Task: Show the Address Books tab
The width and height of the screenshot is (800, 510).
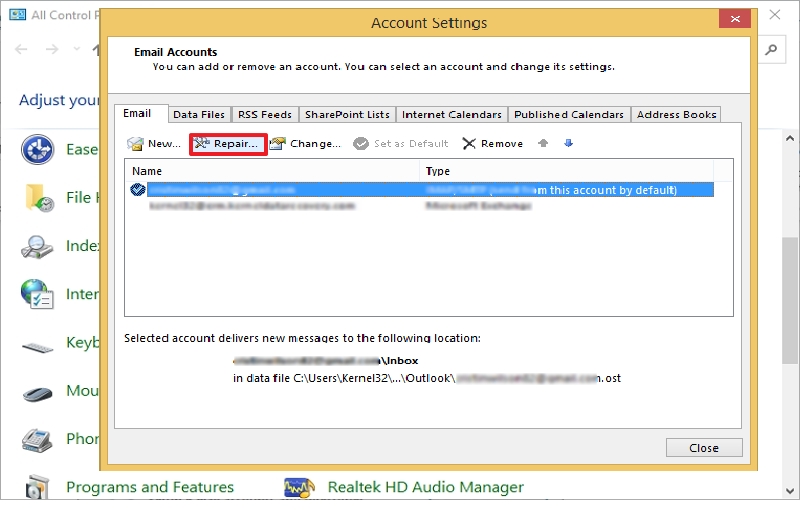Action: click(676, 115)
